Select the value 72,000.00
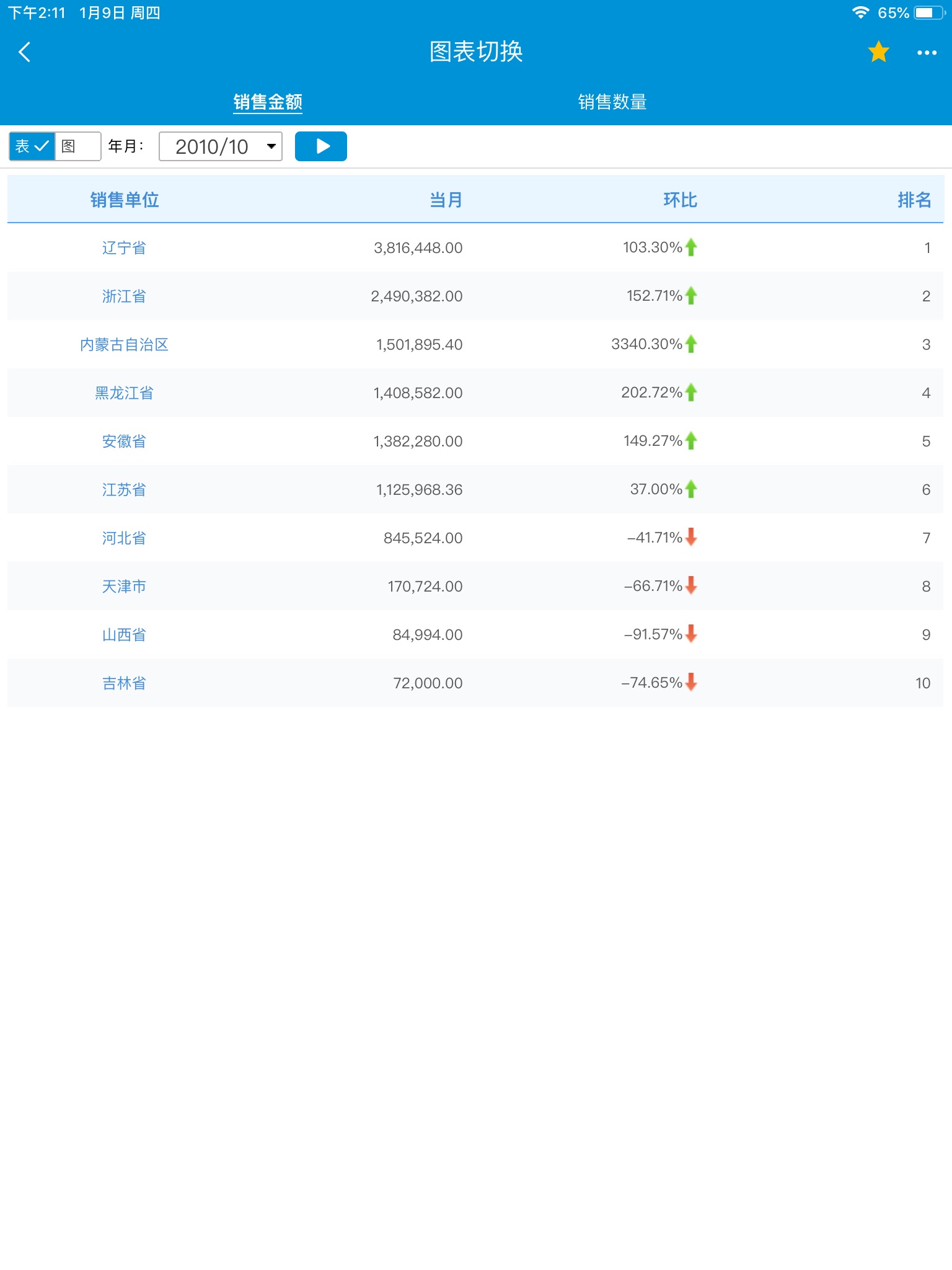 (x=428, y=683)
